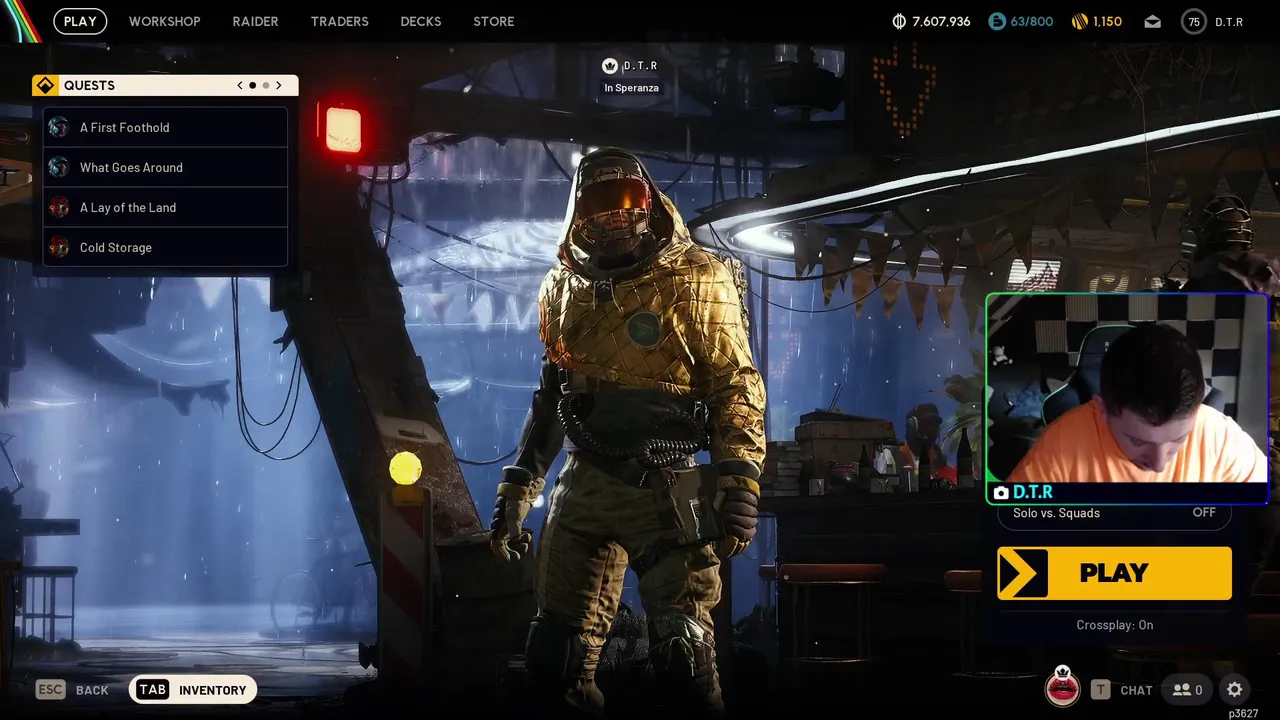
Task: Click the webcam overlay camera icon
Action: (x=1001, y=493)
